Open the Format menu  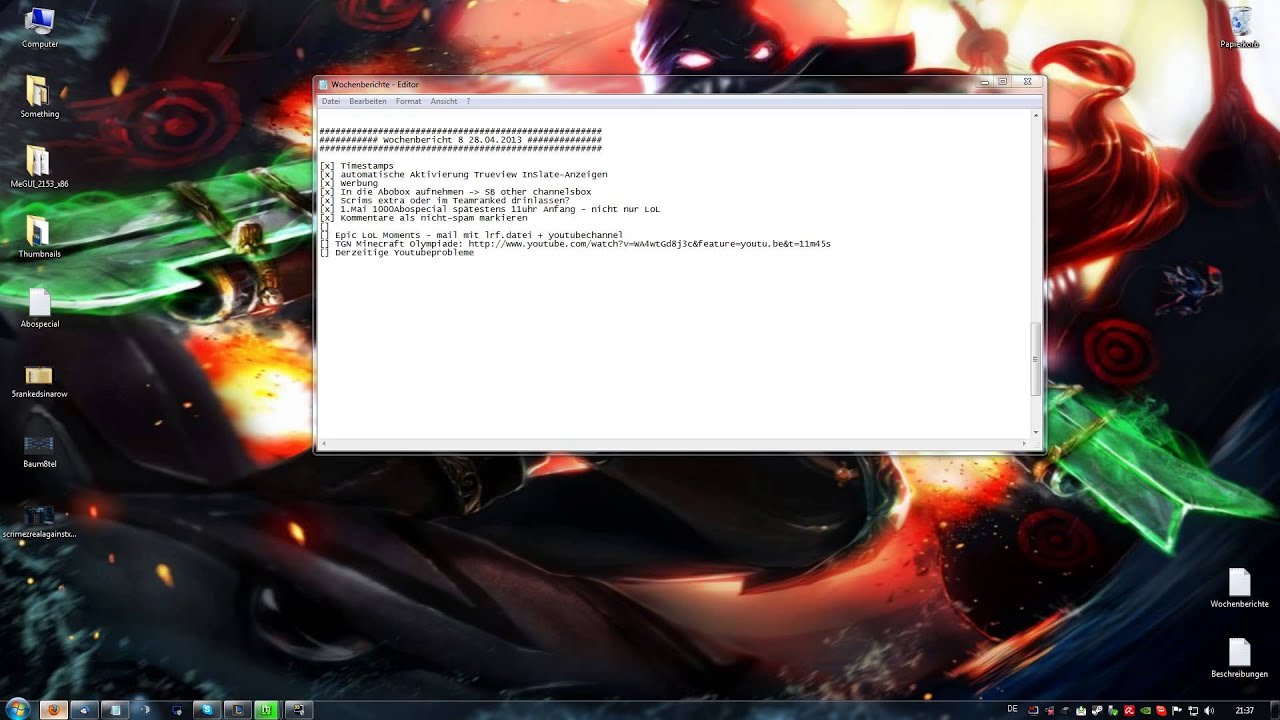coord(408,101)
